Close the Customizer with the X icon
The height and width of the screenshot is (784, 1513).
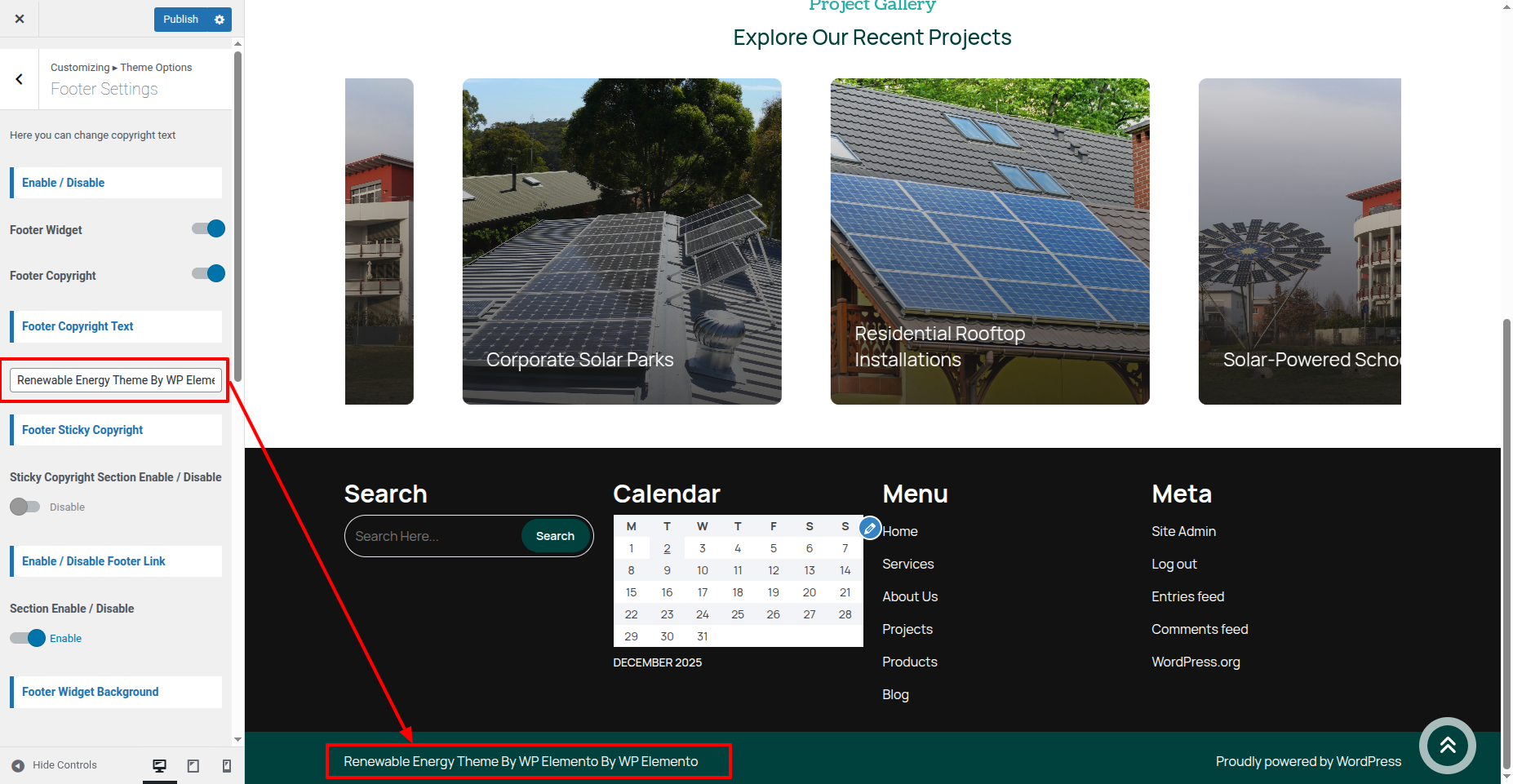tap(20, 19)
